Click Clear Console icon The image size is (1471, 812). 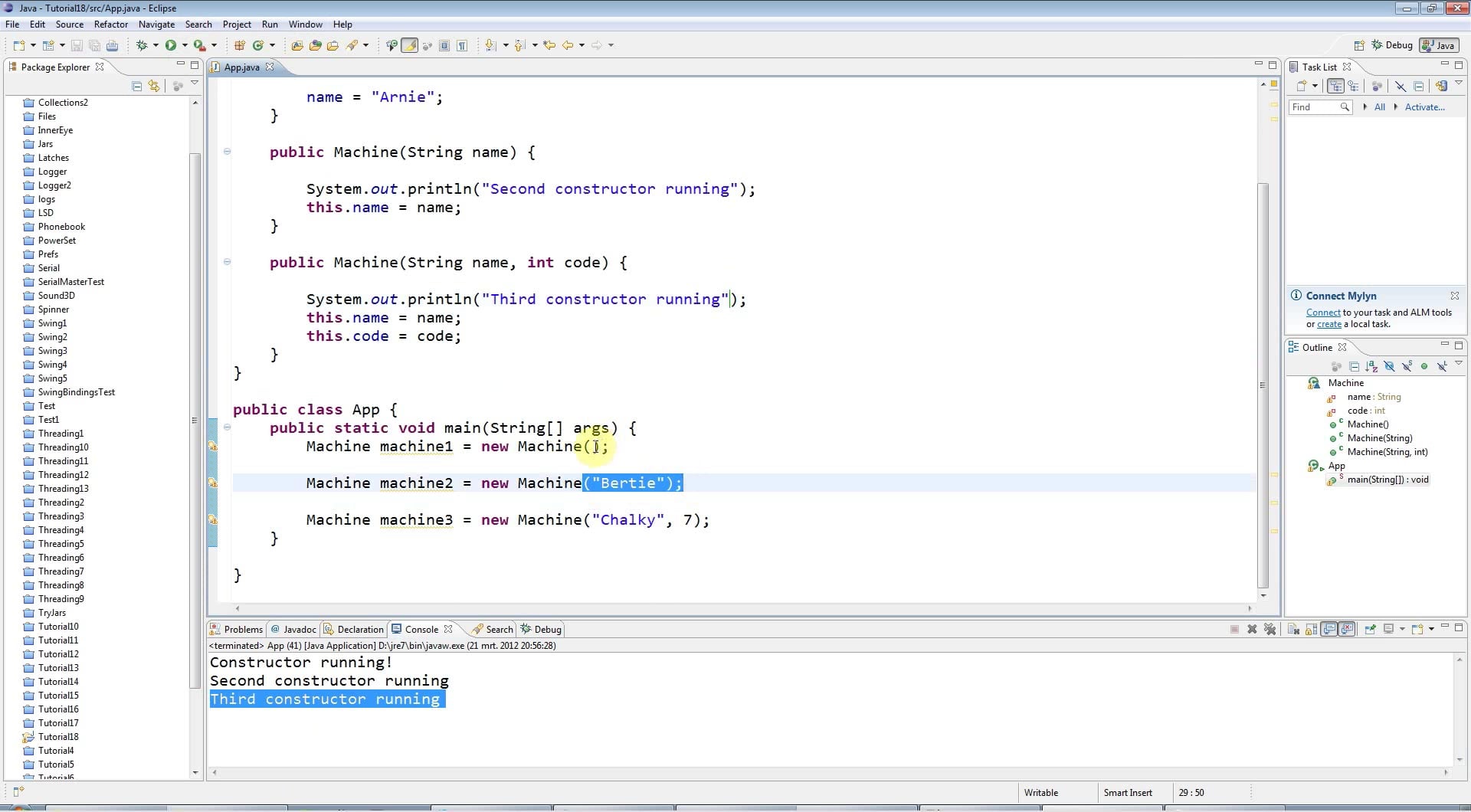coord(1293,629)
